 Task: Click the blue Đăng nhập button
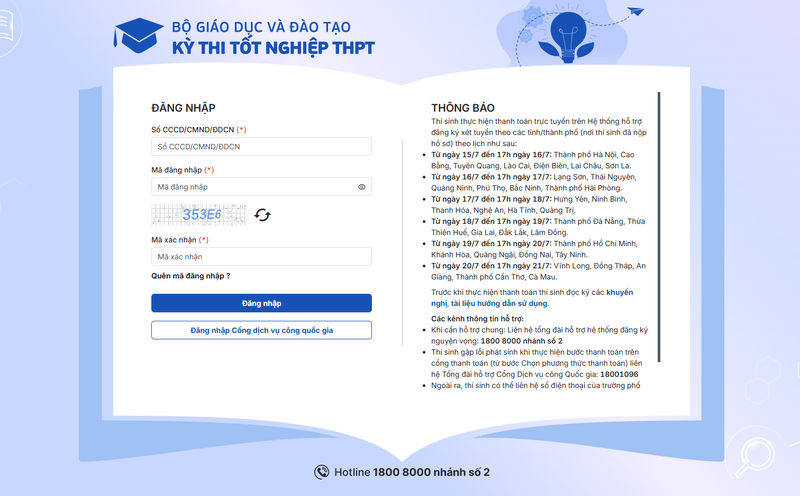[261, 303]
